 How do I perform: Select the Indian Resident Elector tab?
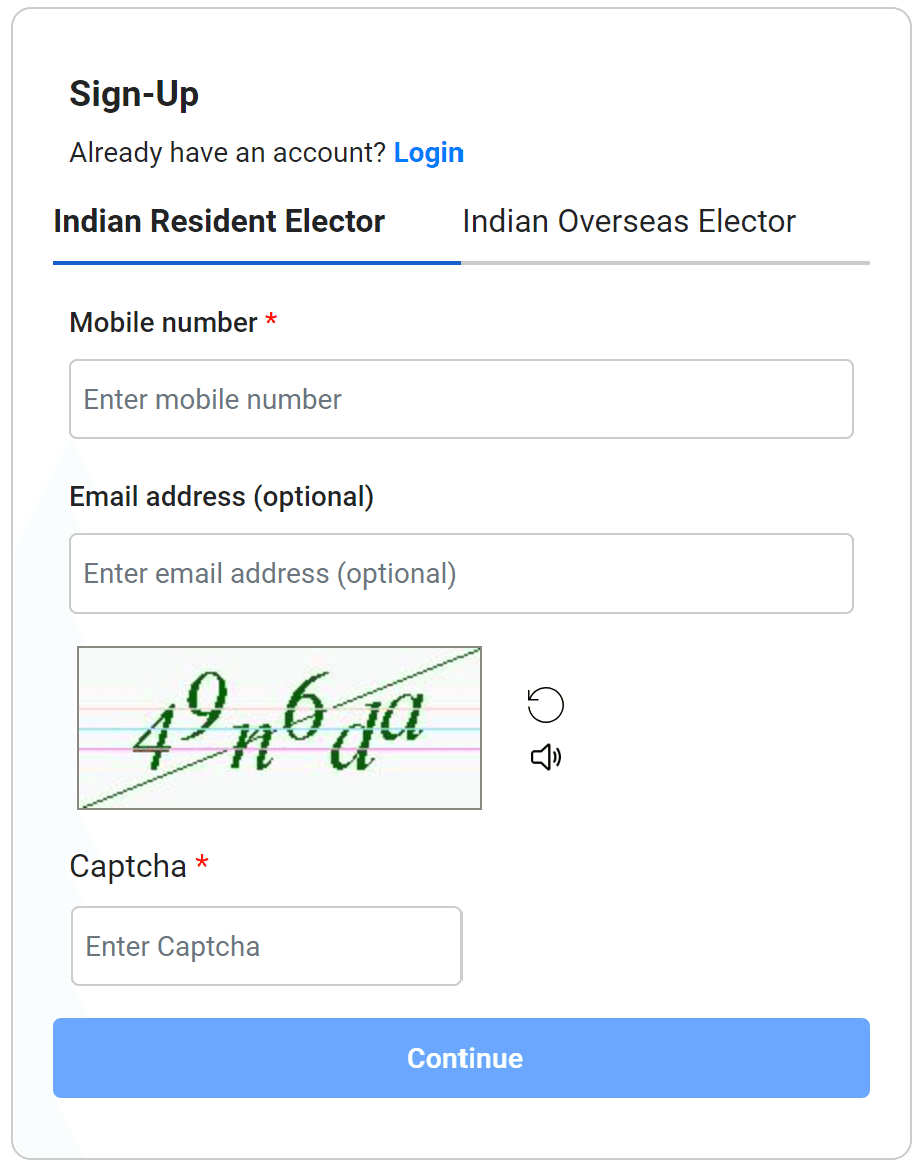point(219,221)
